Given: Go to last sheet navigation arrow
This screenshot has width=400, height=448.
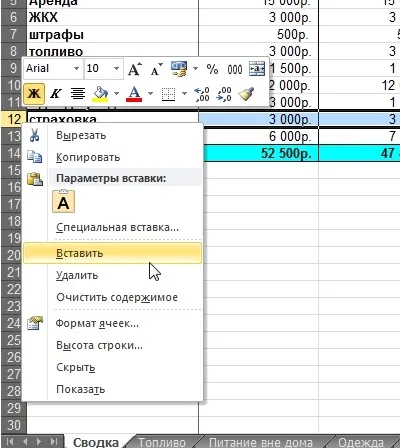Looking at the screenshot, I should [x=54, y=442].
